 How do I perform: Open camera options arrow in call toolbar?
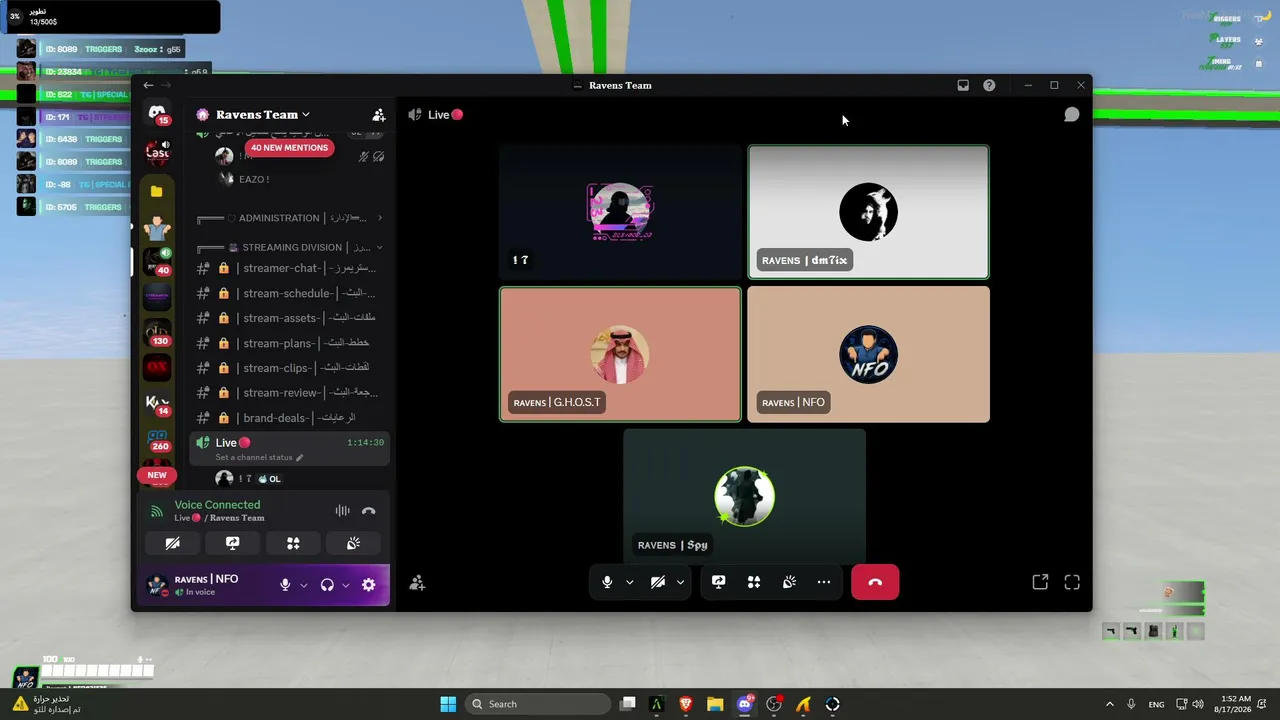tap(681, 582)
